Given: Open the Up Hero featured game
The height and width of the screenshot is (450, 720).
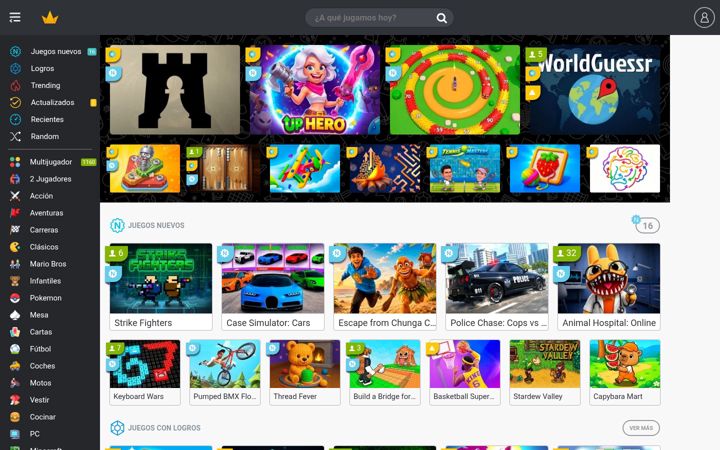Looking at the screenshot, I should (x=315, y=90).
